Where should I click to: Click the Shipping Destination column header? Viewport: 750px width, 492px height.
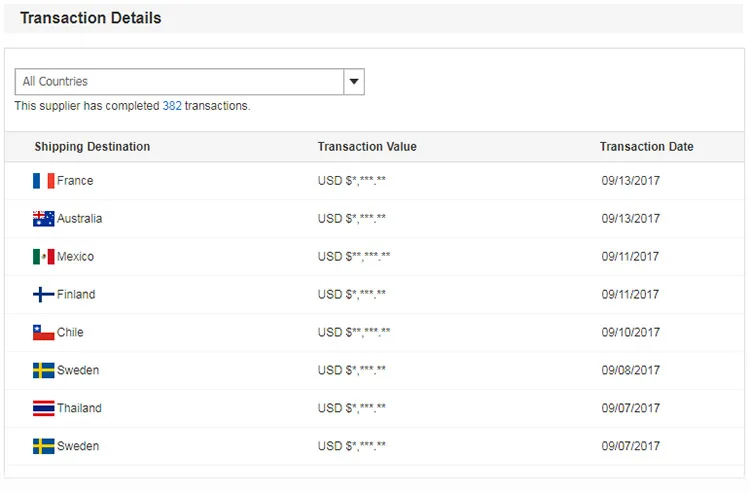click(x=92, y=147)
